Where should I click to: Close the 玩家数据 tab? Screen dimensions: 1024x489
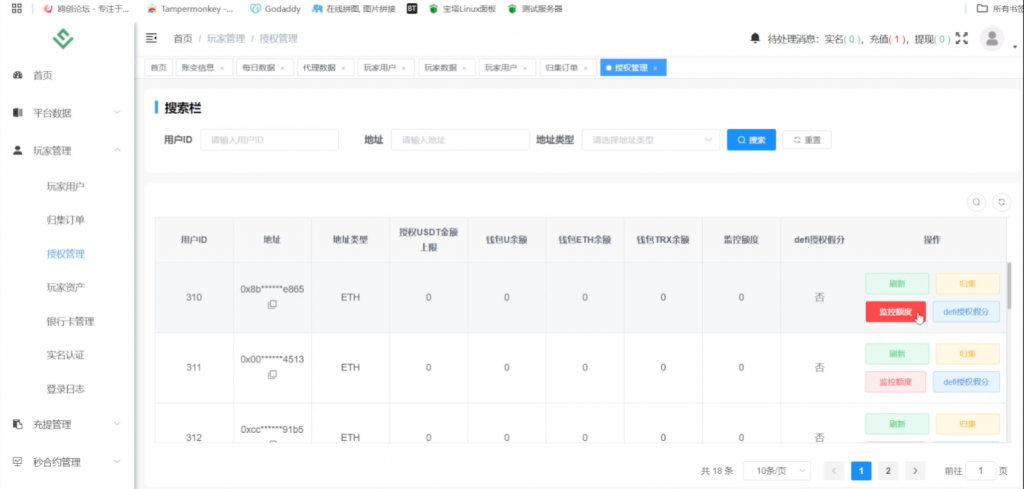pyautogui.click(x=464, y=68)
